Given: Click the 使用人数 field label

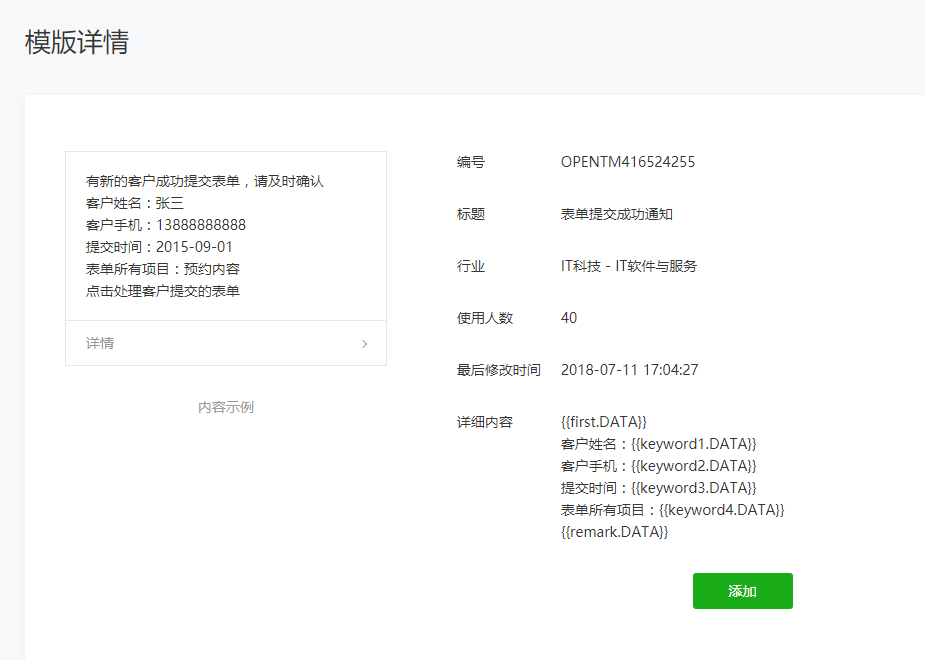Looking at the screenshot, I should click(x=485, y=318).
